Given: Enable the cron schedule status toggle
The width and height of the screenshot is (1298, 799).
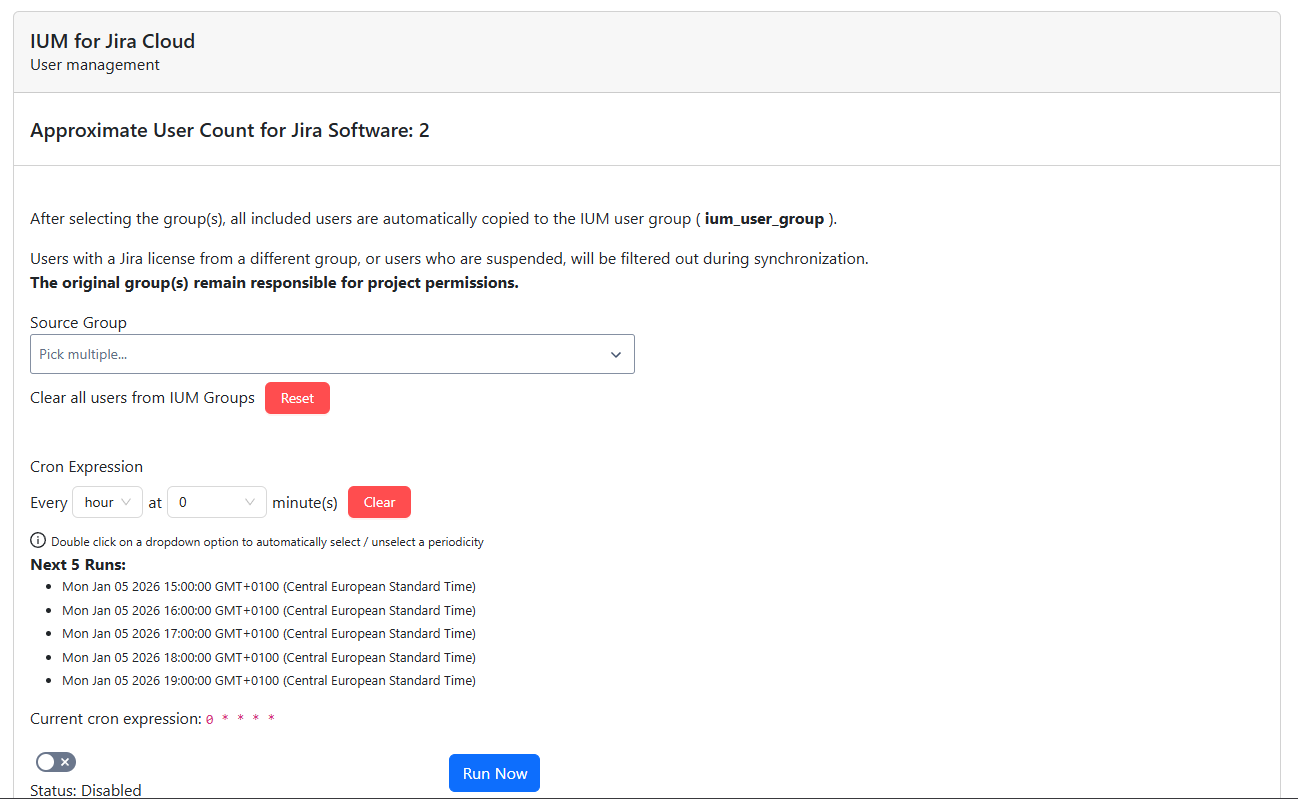Looking at the screenshot, I should [55, 762].
